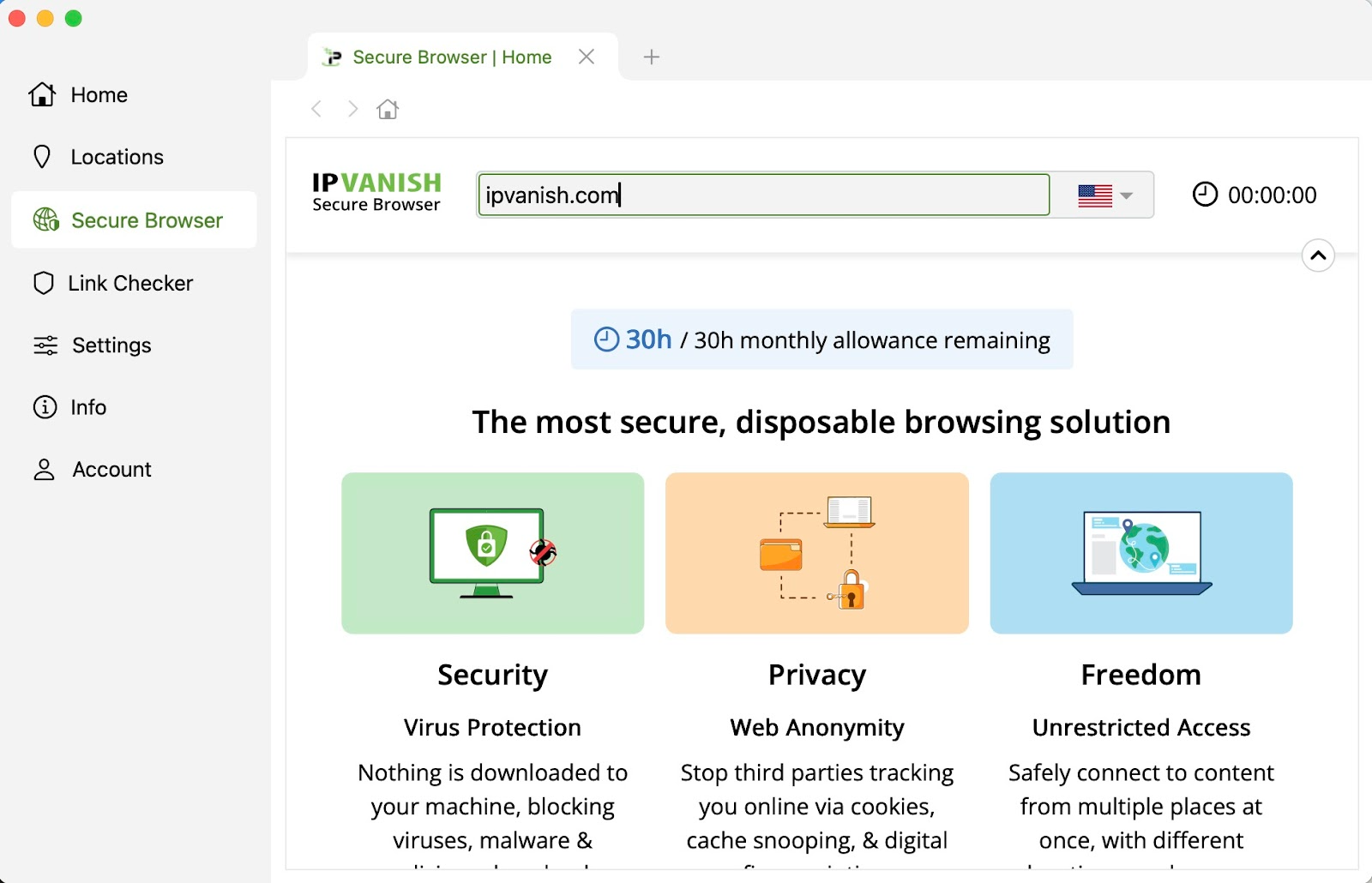Click the 30h monthly allowance banner
The height and width of the screenshot is (883, 1372).
pos(821,339)
